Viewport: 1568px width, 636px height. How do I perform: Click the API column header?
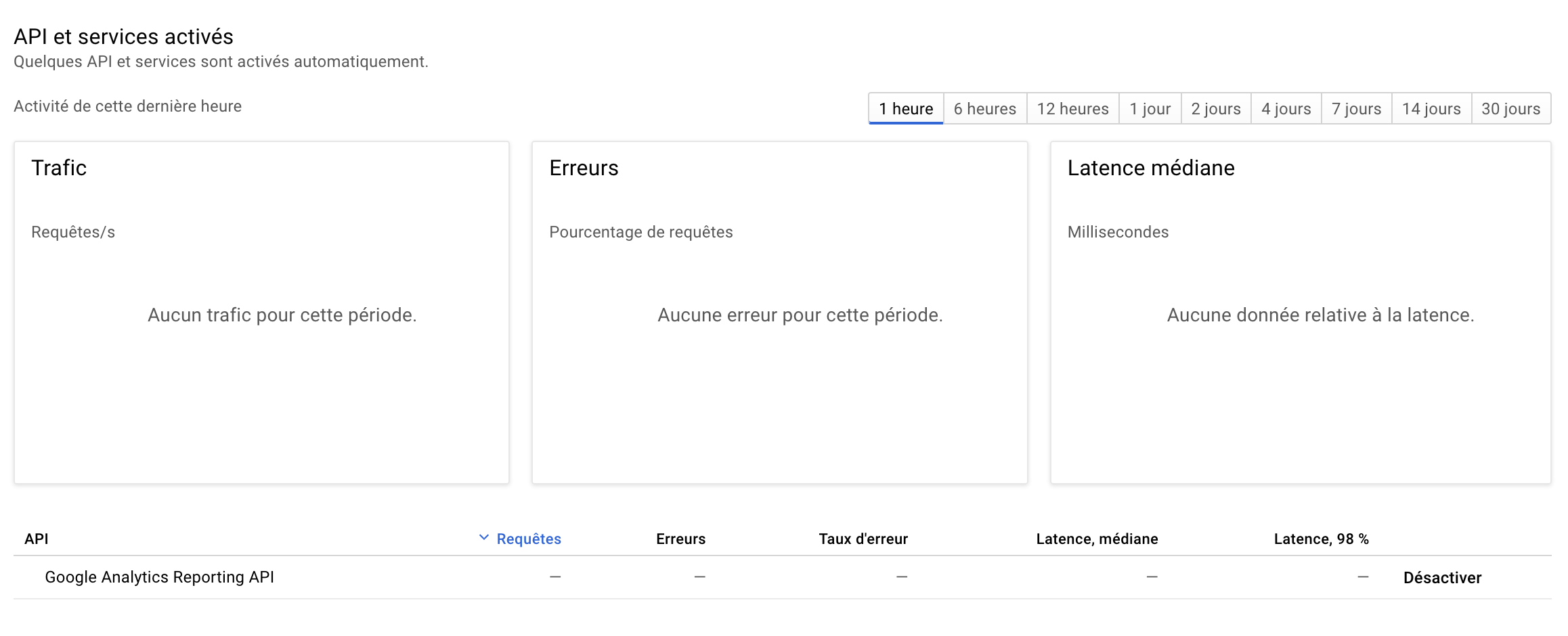click(x=37, y=539)
